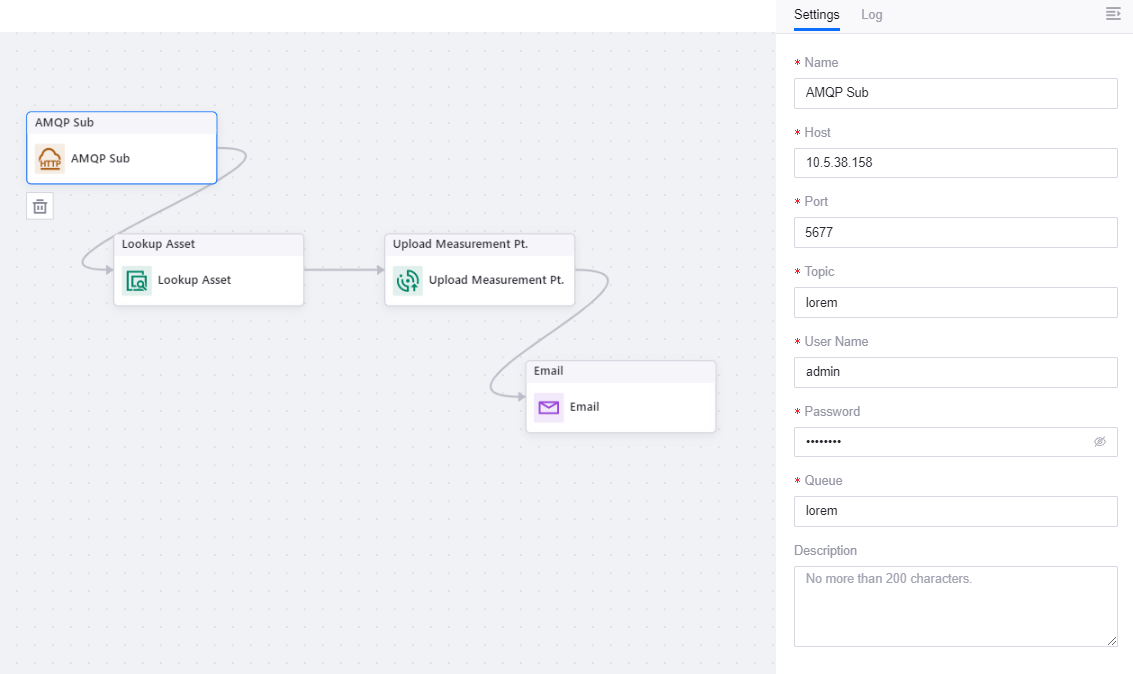Edit the Host field with 10.5.38.158
Viewport: 1133px width, 674px height.
coord(955,163)
